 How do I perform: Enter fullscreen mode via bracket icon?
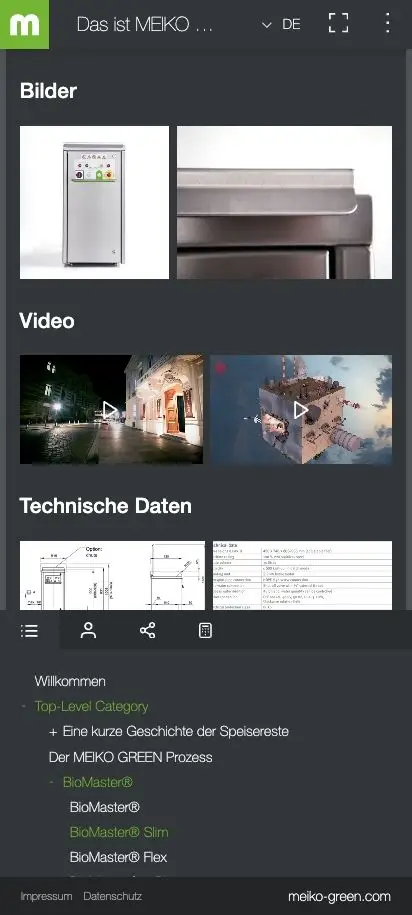tap(338, 23)
